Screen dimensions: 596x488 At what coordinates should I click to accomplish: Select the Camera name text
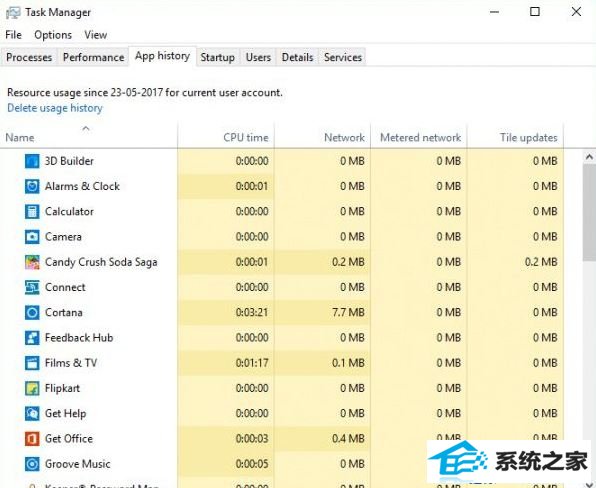click(63, 237)
